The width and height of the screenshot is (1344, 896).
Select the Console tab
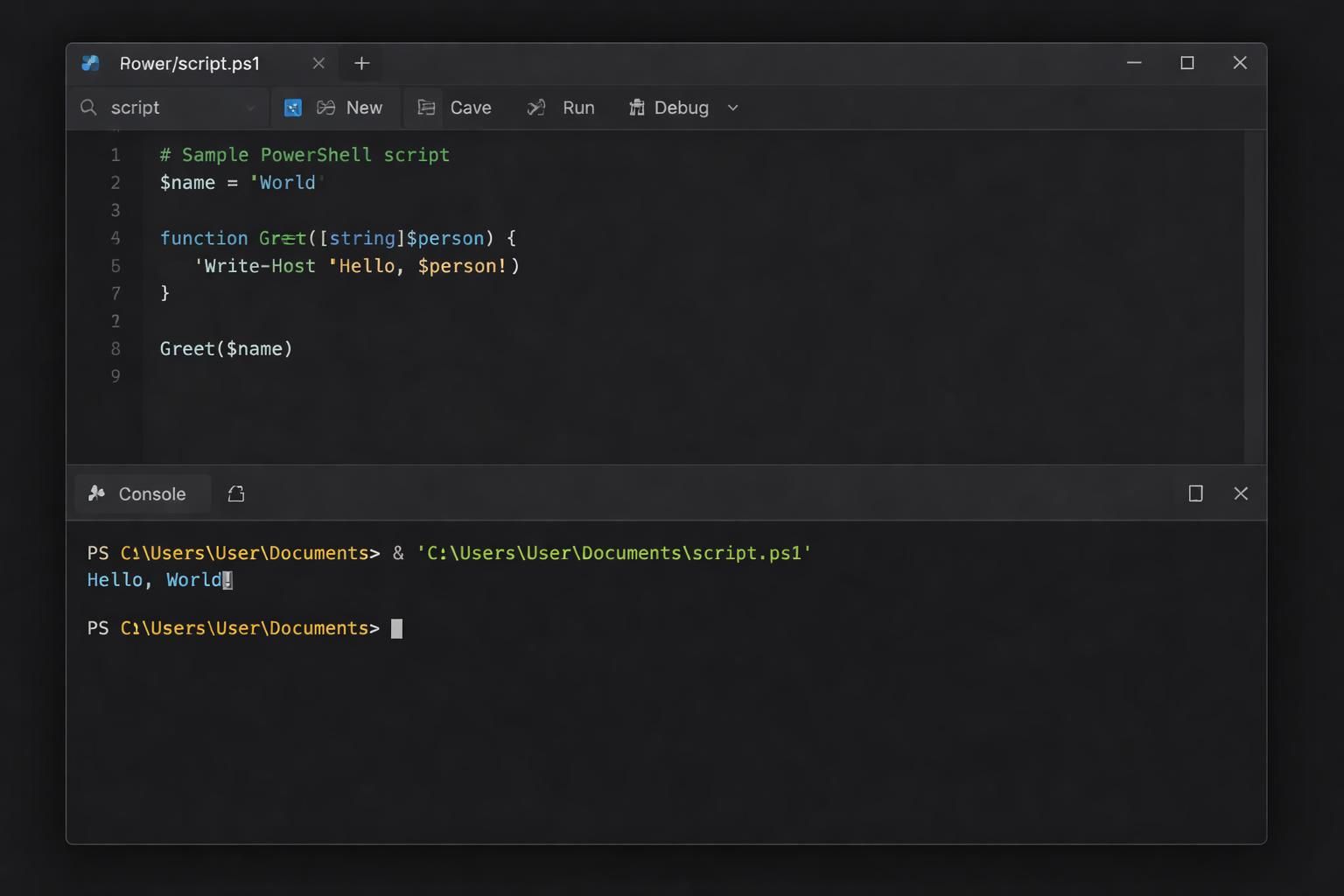click(x=143, y=493)
